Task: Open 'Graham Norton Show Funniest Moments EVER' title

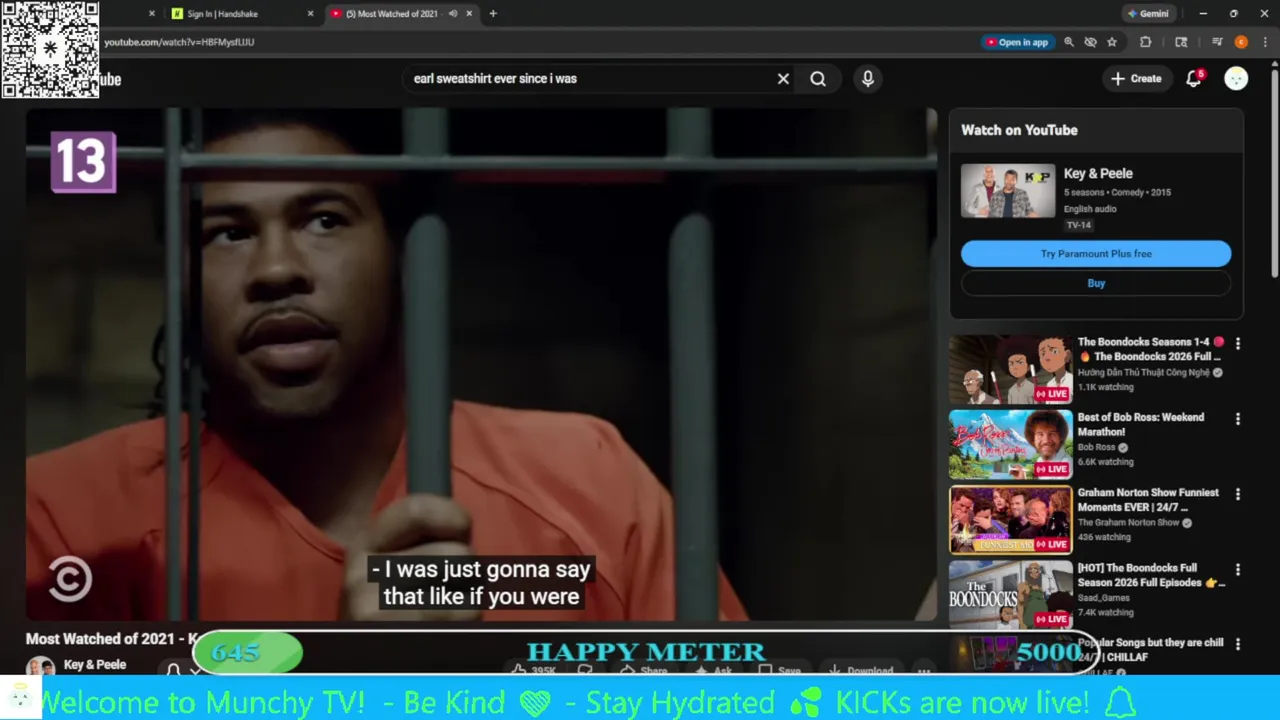Action: pyautogui.click(x=1148, y=500)
